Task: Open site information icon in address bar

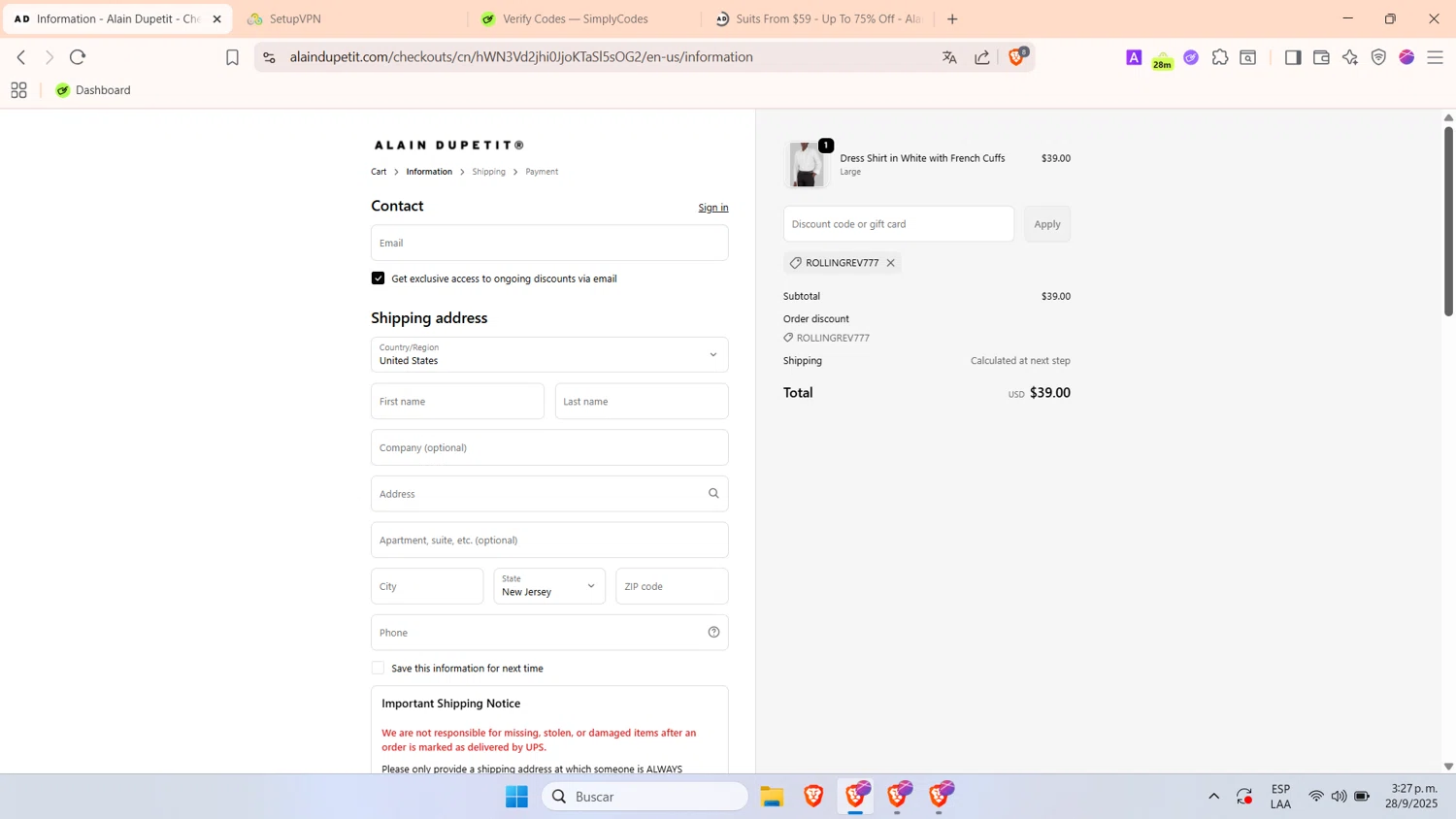Action: (x=270, y=57)
